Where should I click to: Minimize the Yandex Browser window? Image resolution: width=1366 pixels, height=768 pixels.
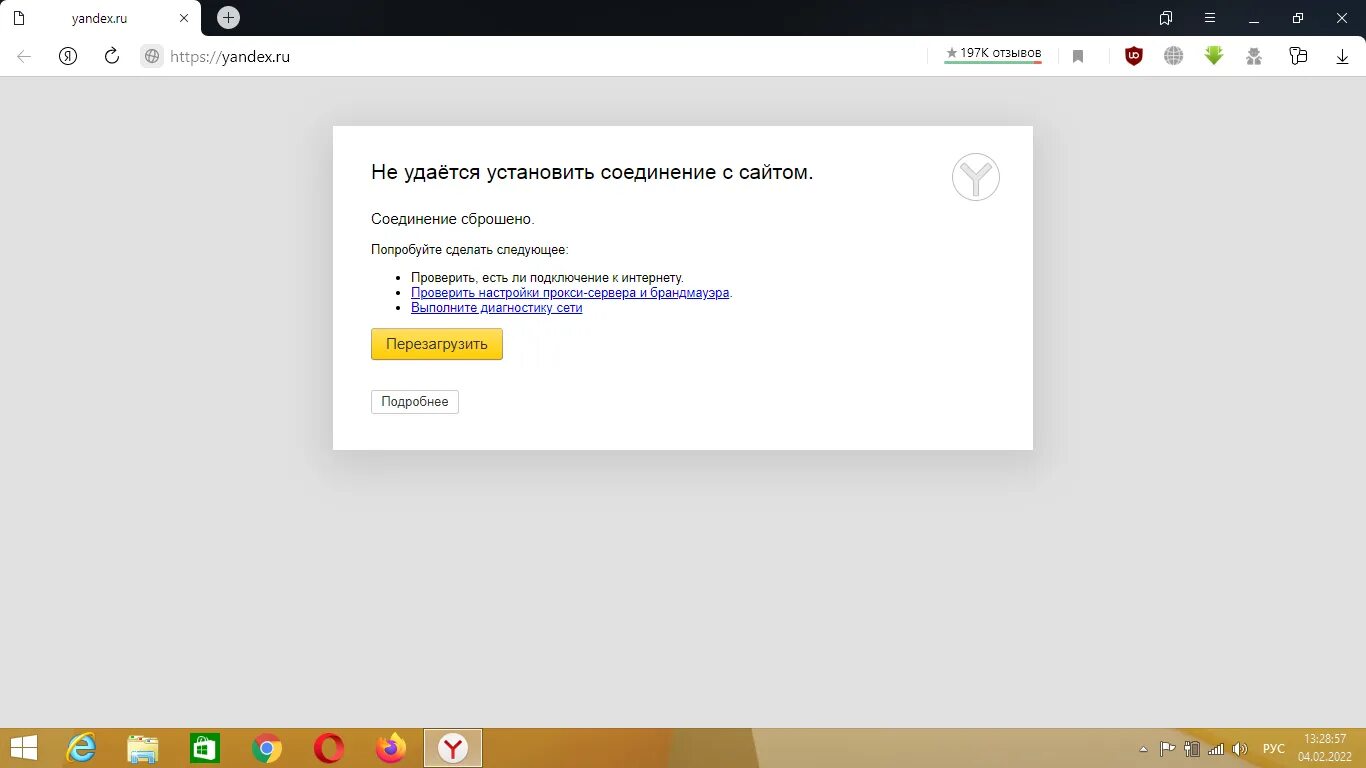click(1254, 18)
